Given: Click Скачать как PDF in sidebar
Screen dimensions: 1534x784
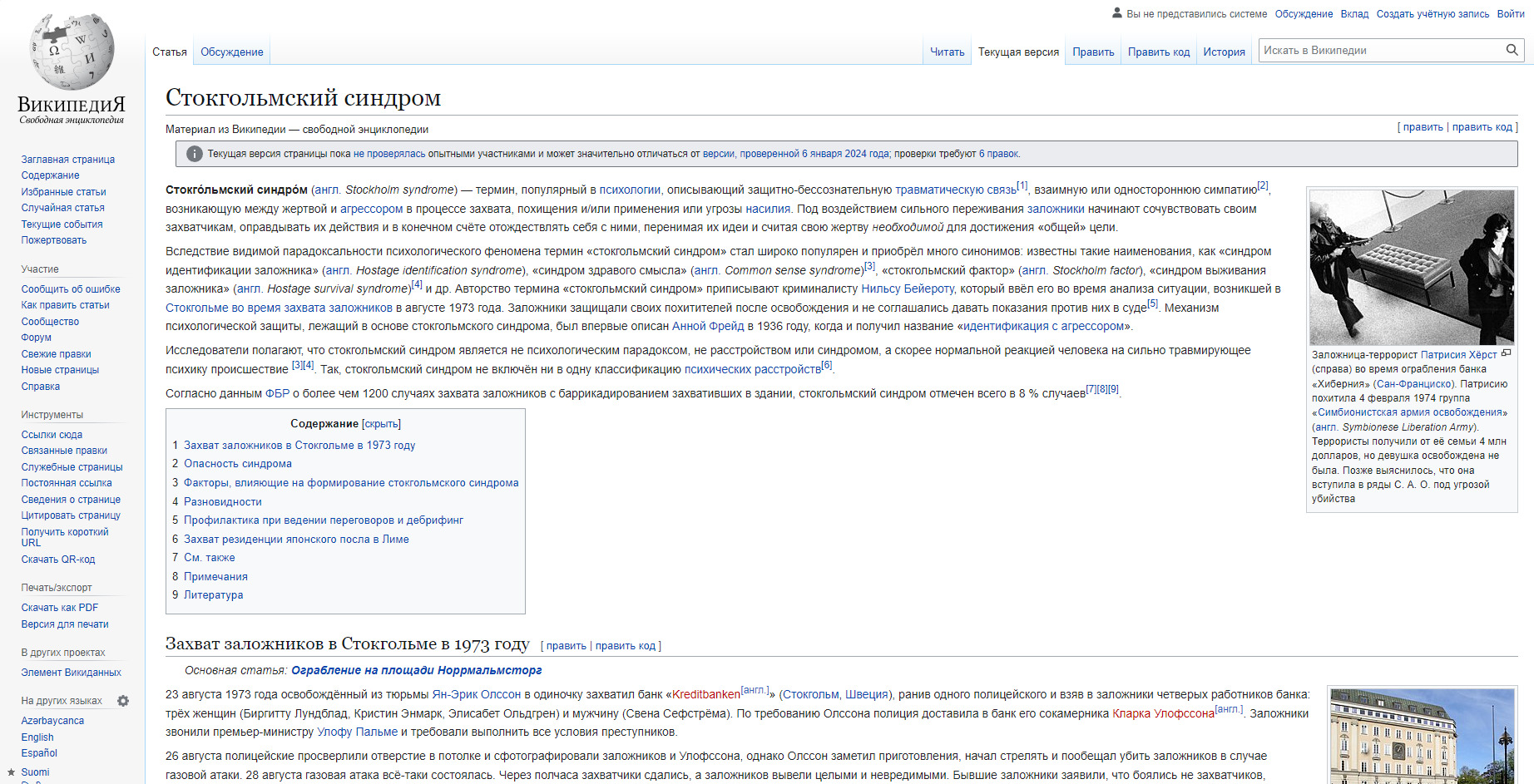Looking at the screenshot, I should click(59, 608).
